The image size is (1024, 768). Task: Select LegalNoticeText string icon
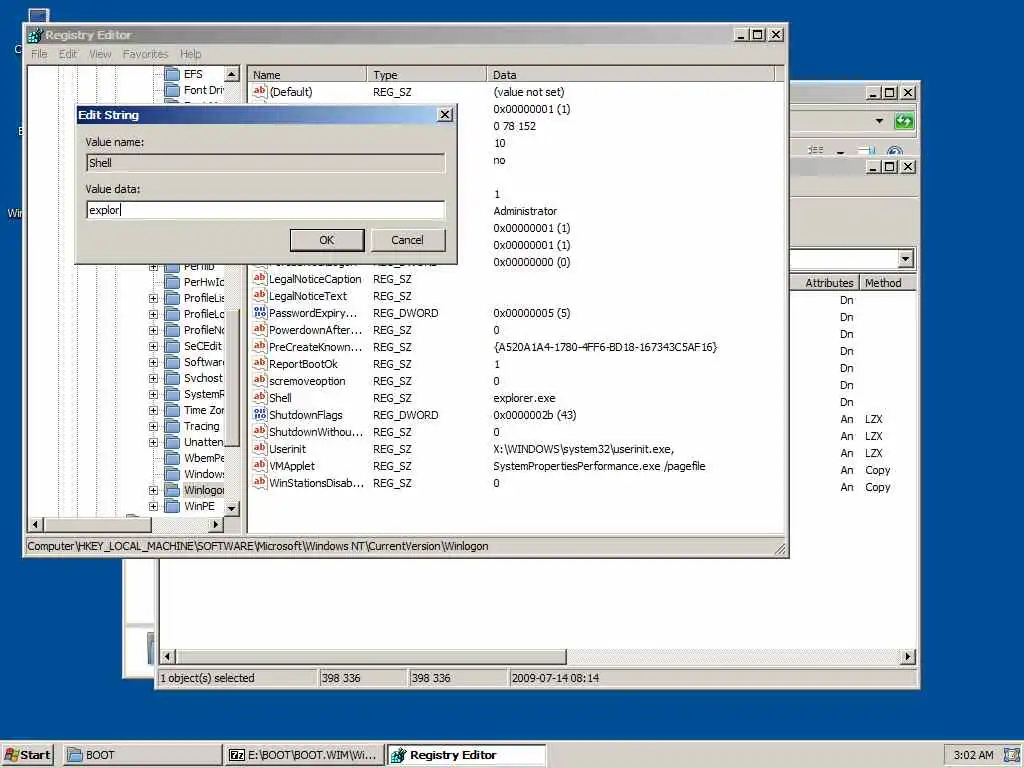[x=259, y=295]
